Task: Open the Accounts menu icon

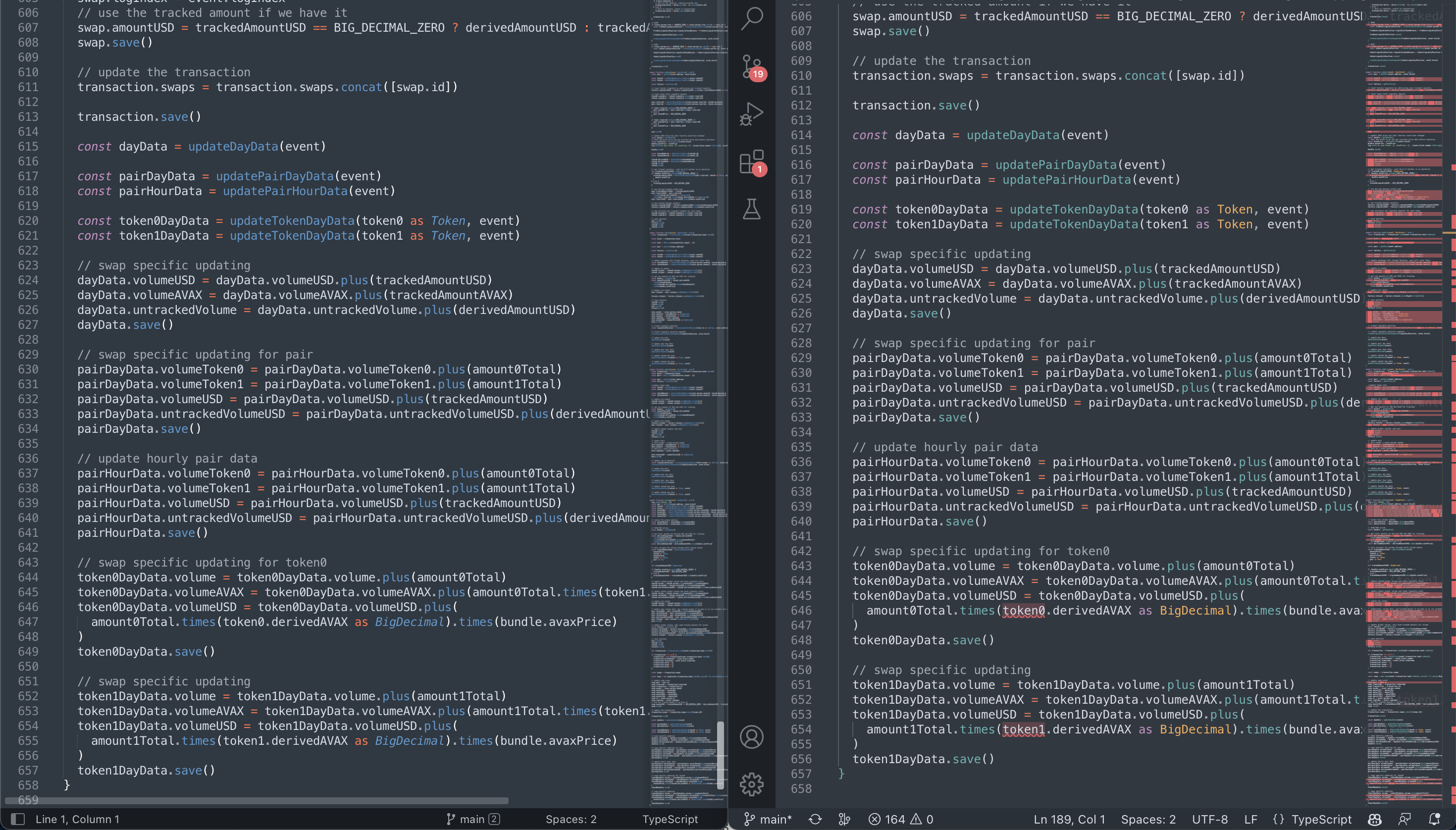Action: pos(751,736)
